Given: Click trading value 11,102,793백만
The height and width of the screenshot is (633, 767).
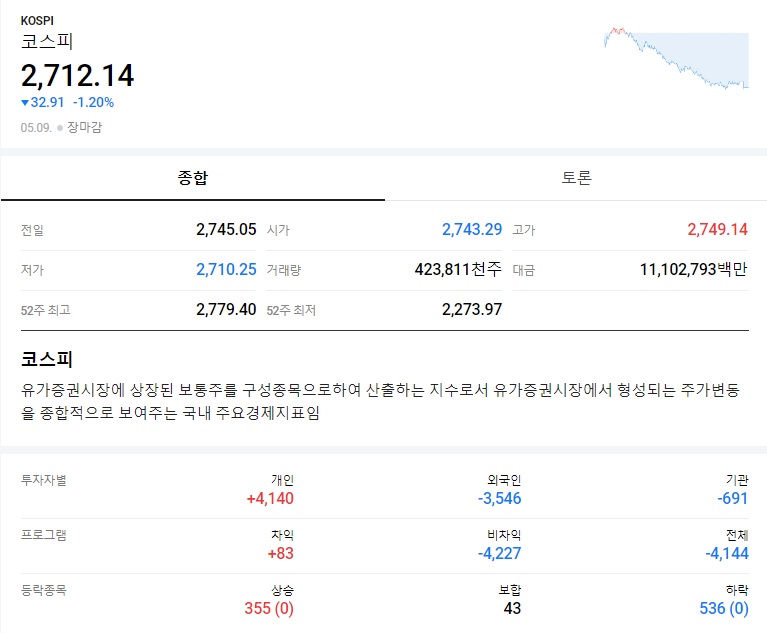Looking at the screenshot, I should click(694, 270).
